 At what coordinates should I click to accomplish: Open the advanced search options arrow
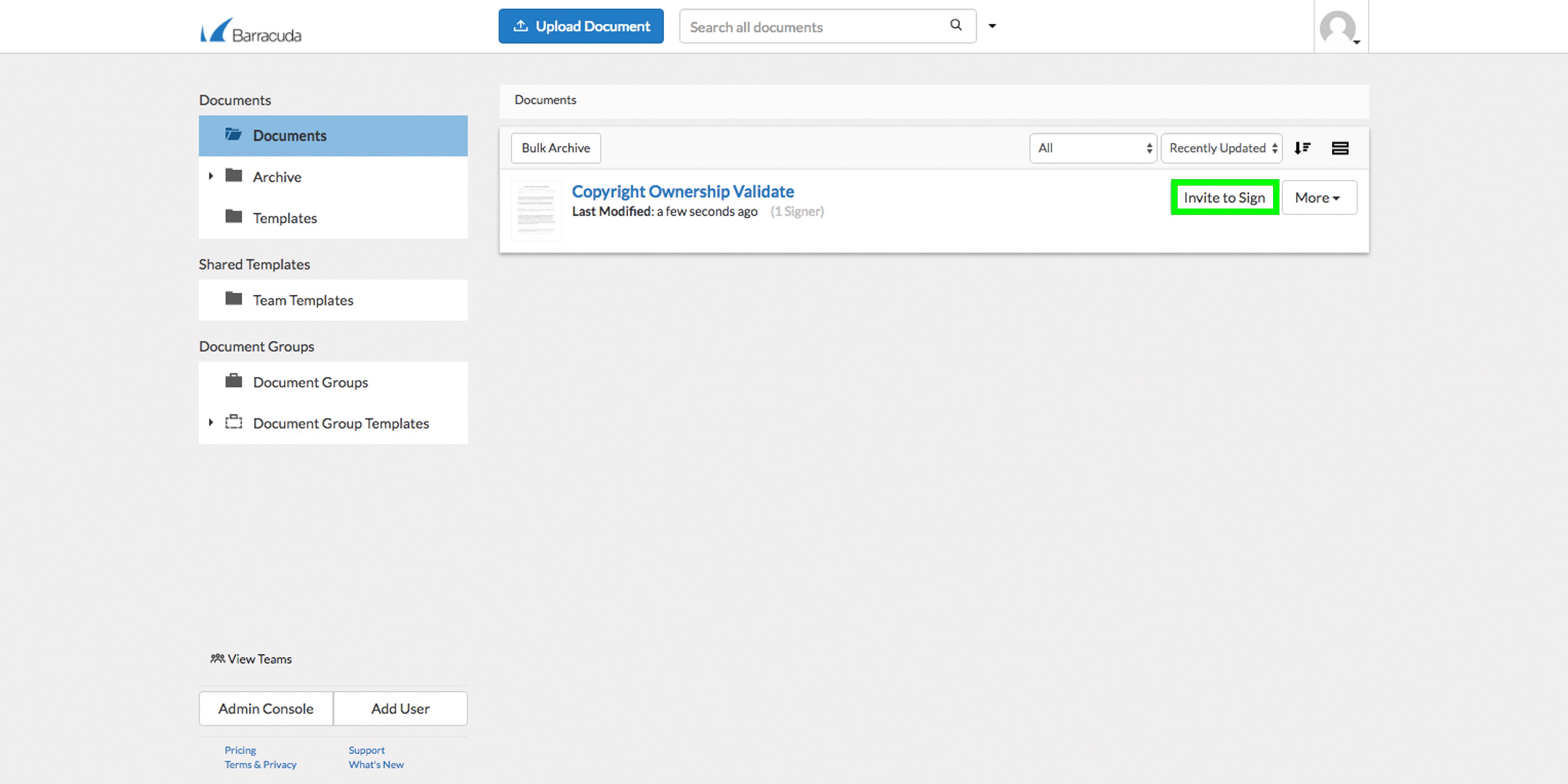[x=992, y=26]
